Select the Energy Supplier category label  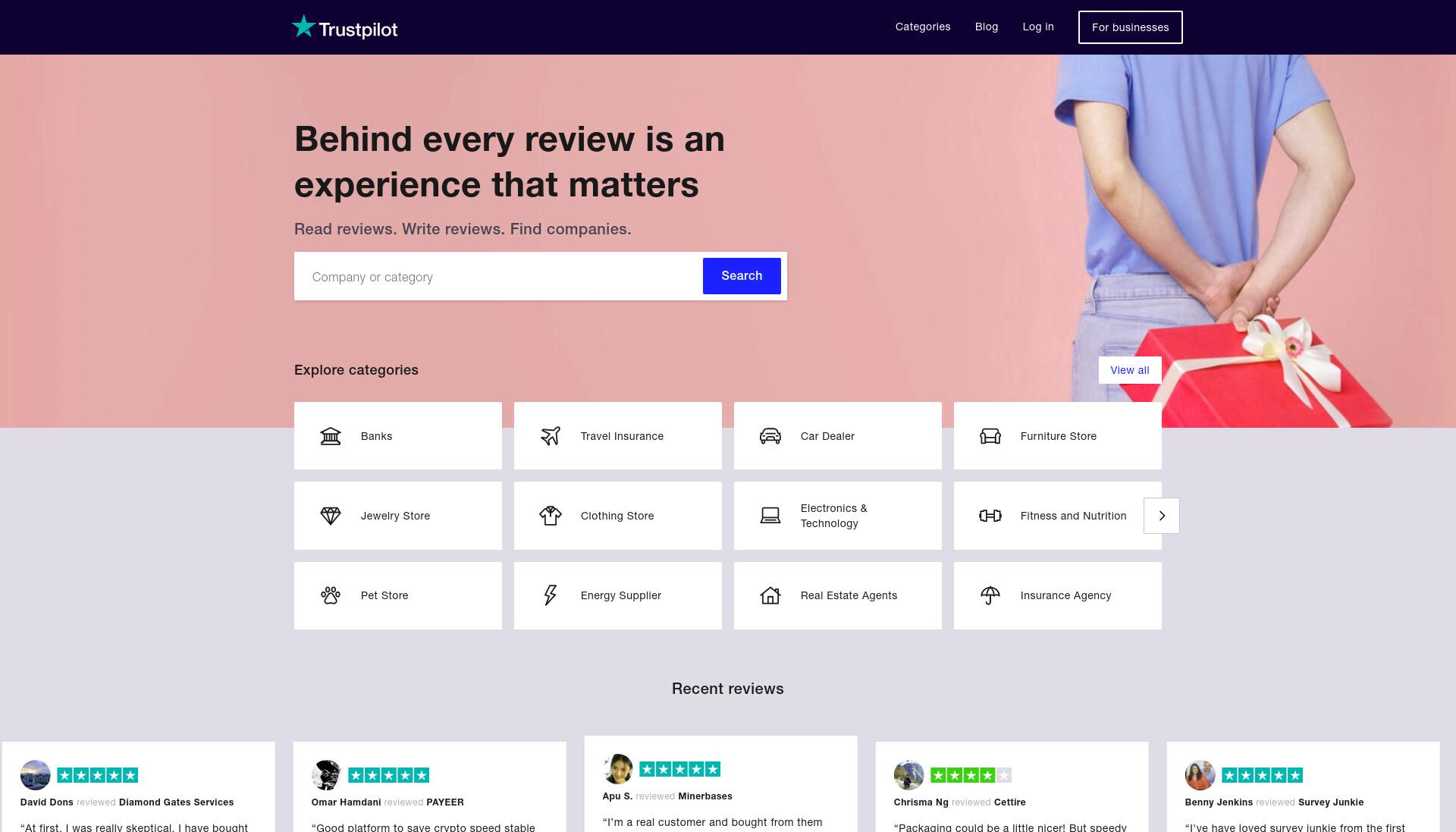pyautogui.click(x=621, y=595)
